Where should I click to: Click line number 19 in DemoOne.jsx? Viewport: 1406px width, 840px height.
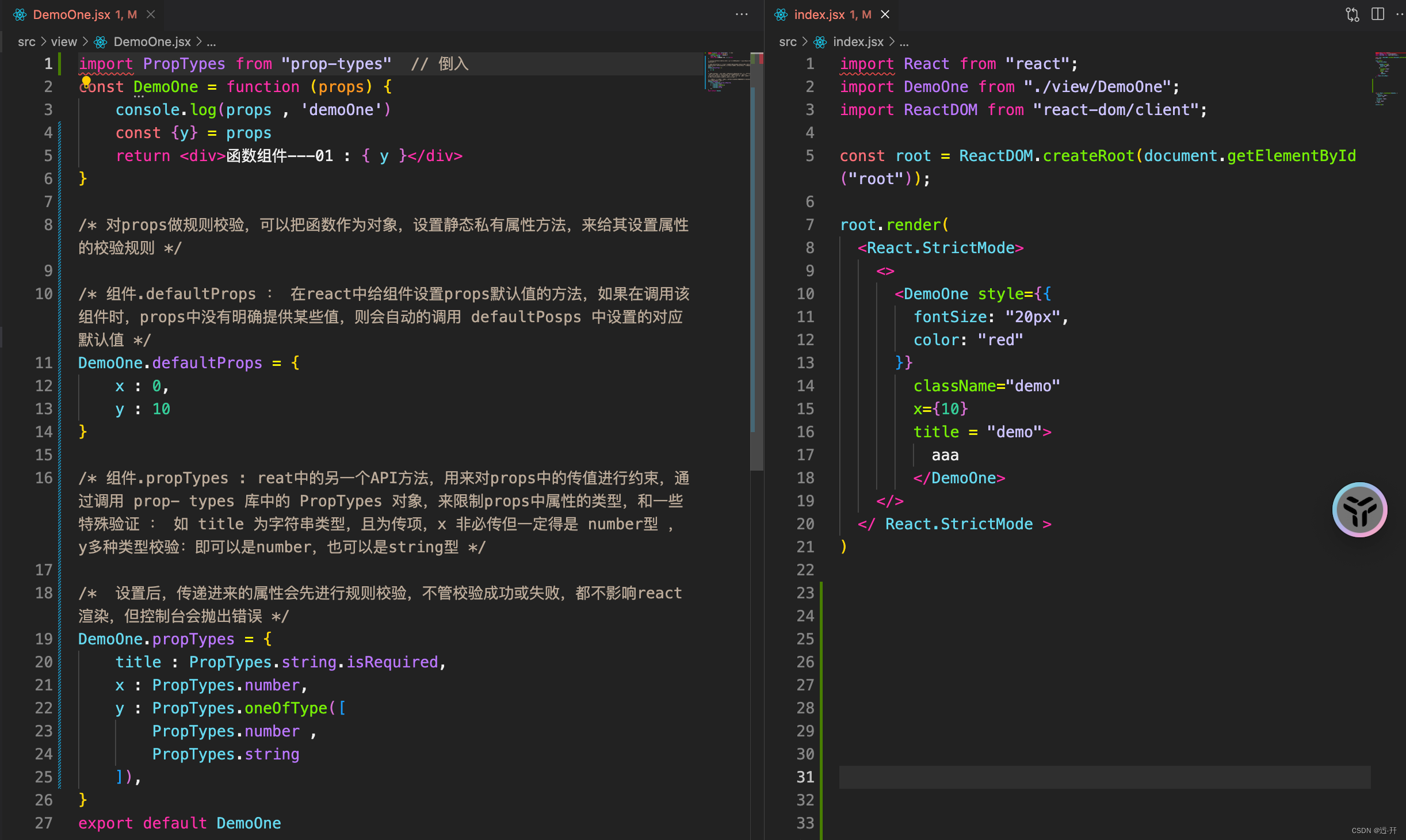tap(44, 639)
